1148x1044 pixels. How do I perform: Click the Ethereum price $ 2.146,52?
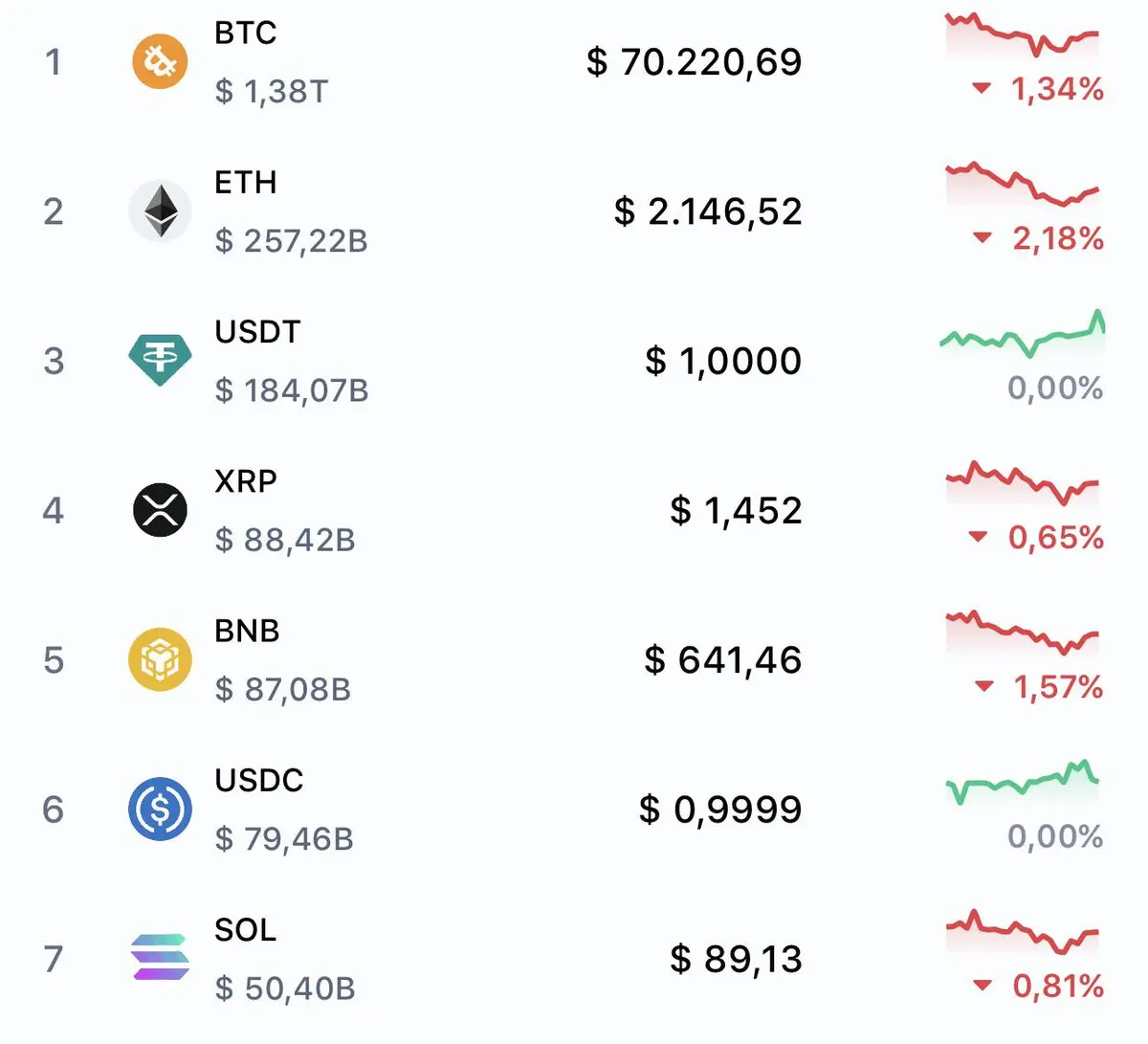coord(708,211)
